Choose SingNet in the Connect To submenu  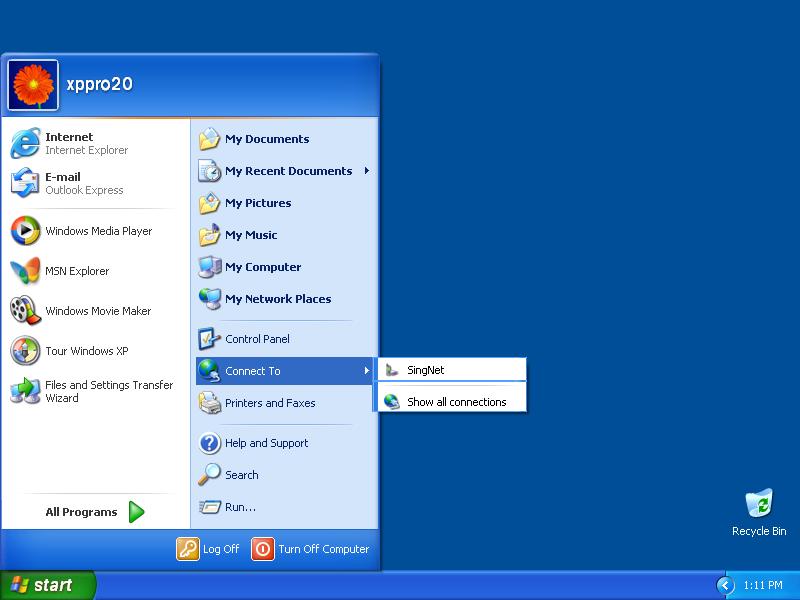coord(452,370)
